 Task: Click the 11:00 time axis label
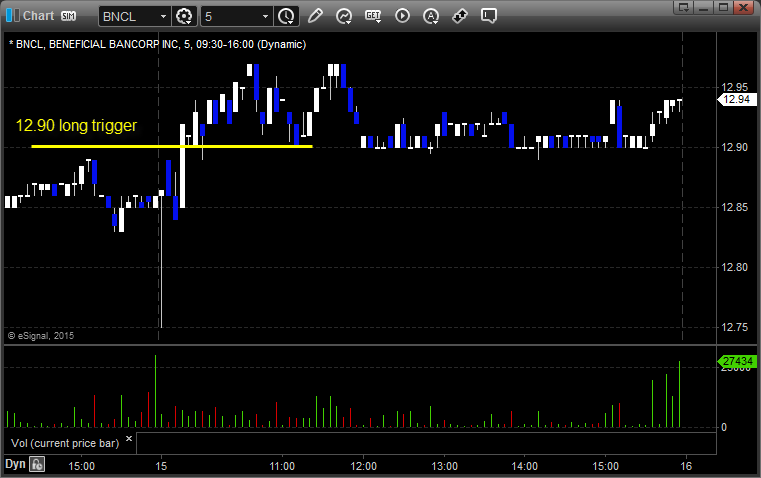coord(281,466)
